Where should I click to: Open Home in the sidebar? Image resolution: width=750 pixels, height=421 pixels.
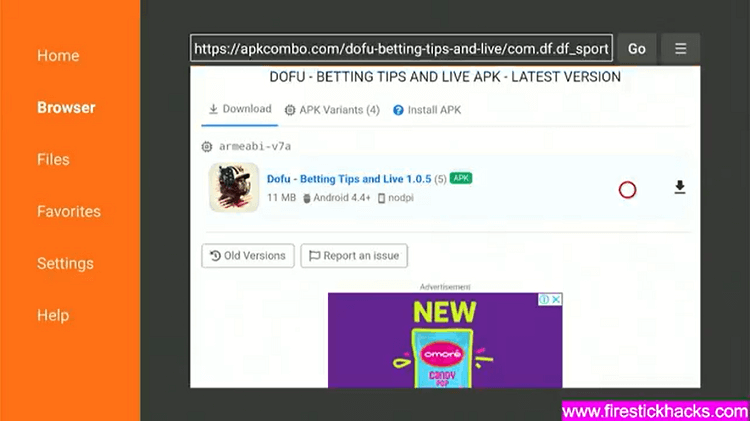(x=58, y=55)
